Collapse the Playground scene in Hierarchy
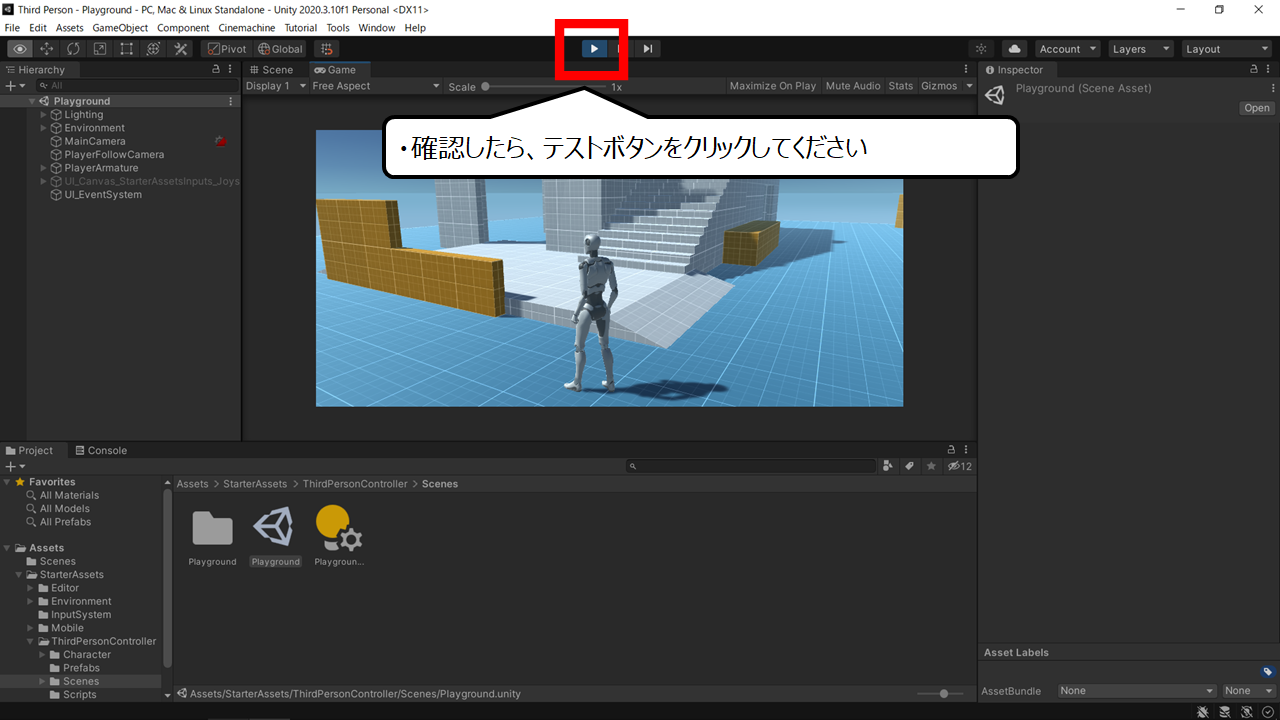Screen dimensions: 1280x720 (x=32, y=101)
